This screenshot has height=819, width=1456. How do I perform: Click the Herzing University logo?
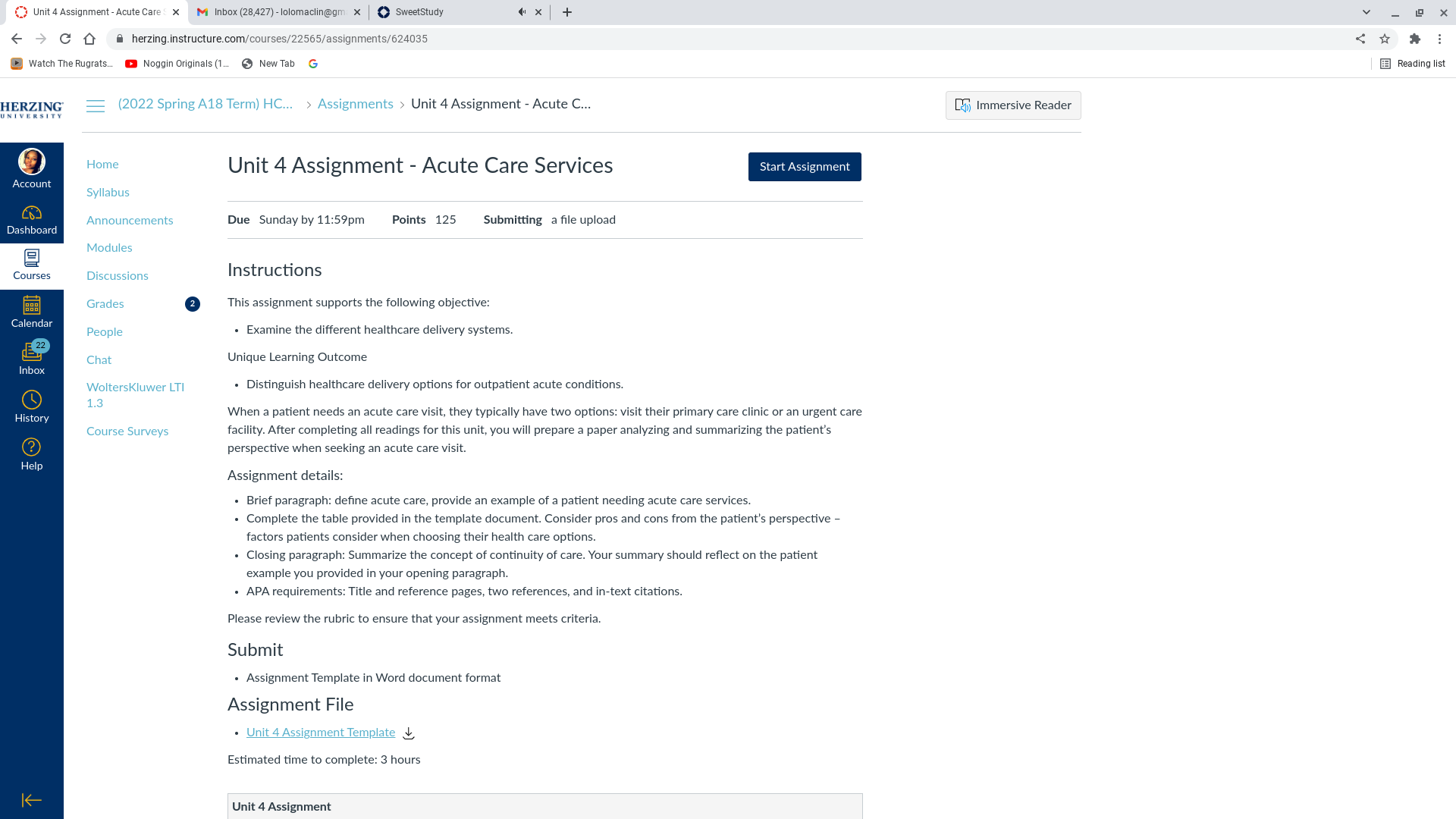(32, 110)
